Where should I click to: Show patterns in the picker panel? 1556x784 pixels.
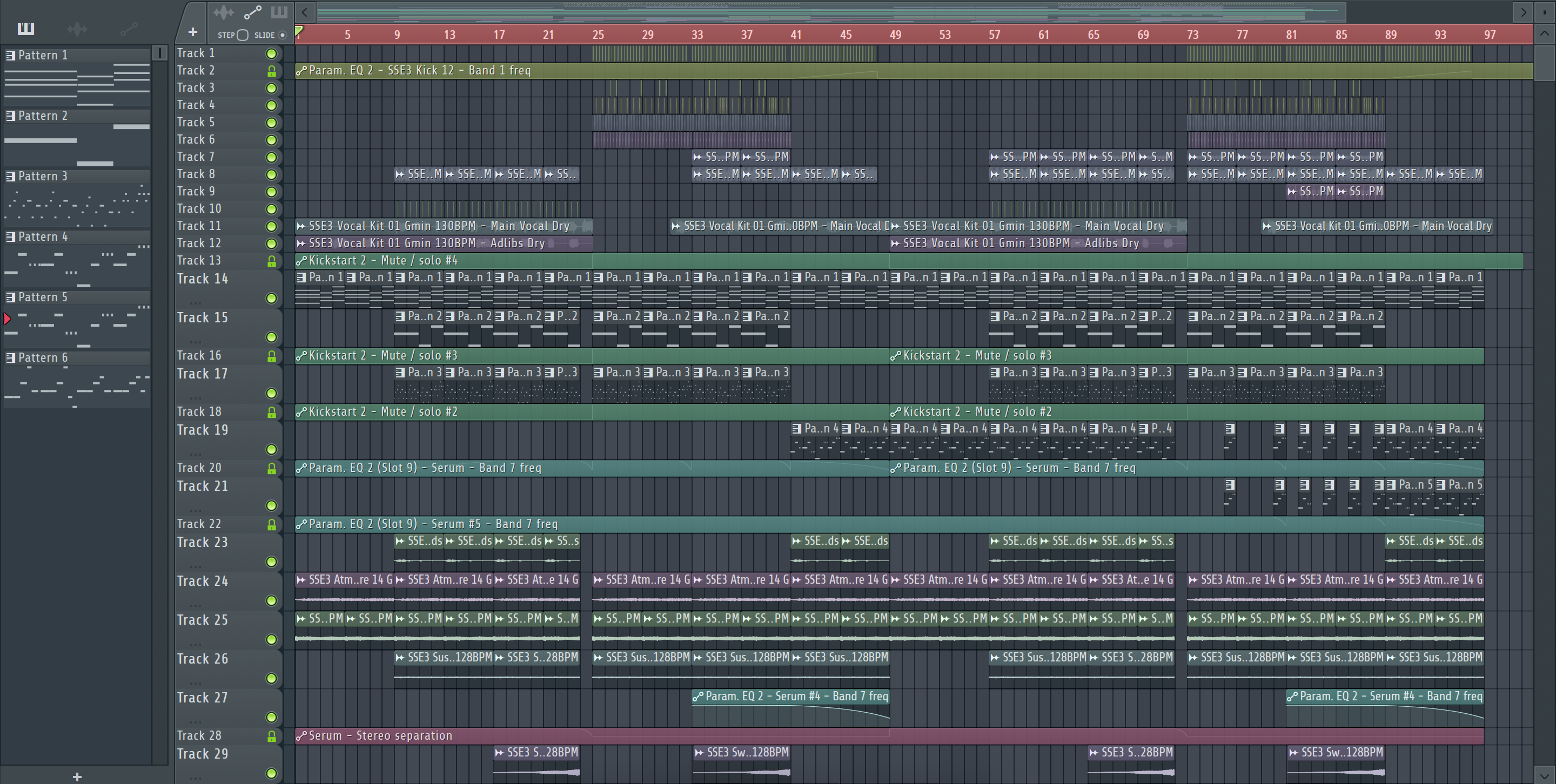pos(25,29)
